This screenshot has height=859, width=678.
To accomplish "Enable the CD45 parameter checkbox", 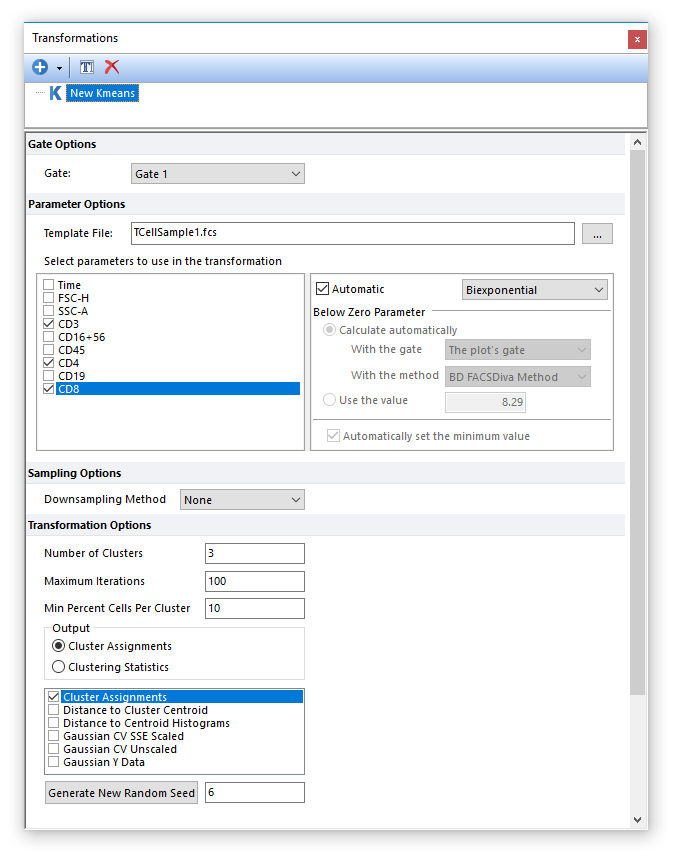I will [x=49, y=350].
